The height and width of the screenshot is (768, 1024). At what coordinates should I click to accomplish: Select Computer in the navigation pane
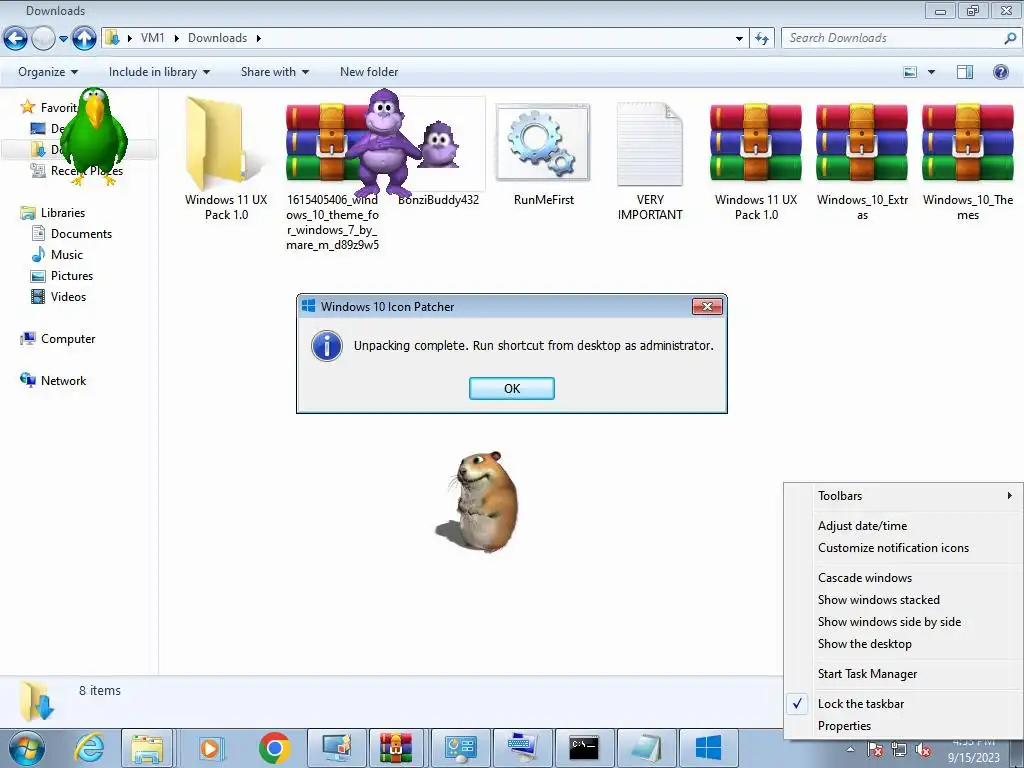tap(57, 339)
